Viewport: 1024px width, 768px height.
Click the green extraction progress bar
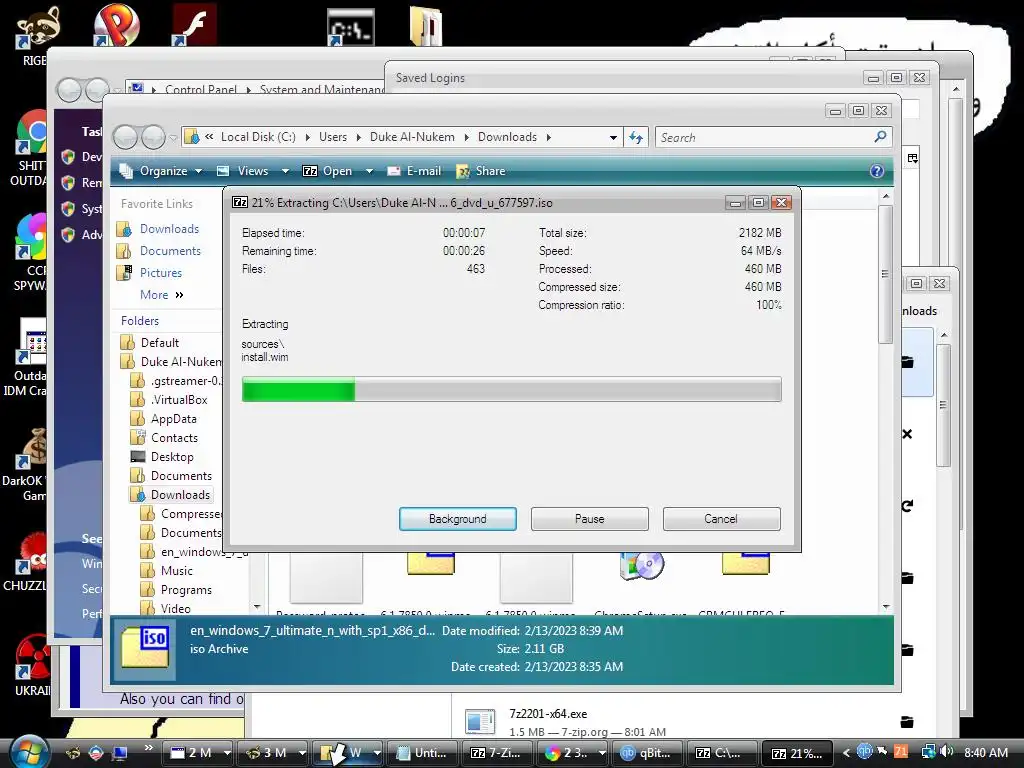(511, 389)
